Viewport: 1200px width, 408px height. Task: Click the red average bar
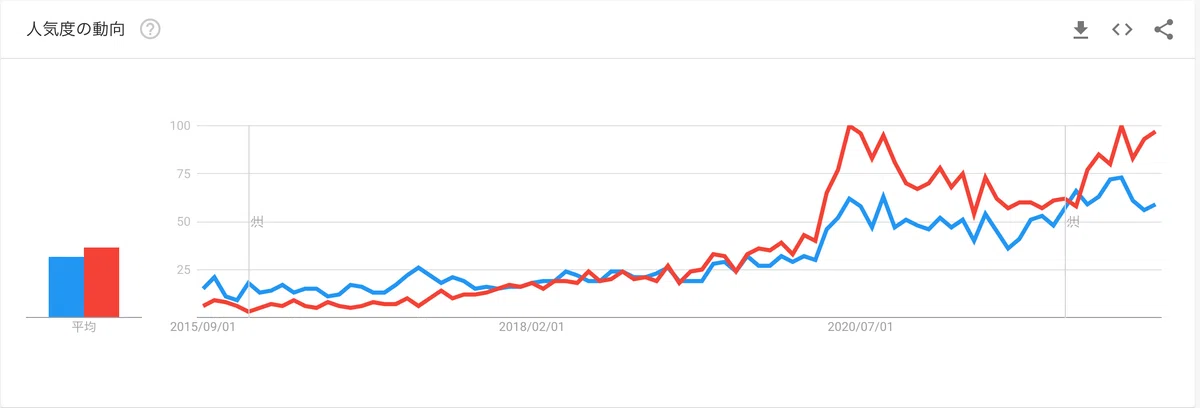coord(101,282)
